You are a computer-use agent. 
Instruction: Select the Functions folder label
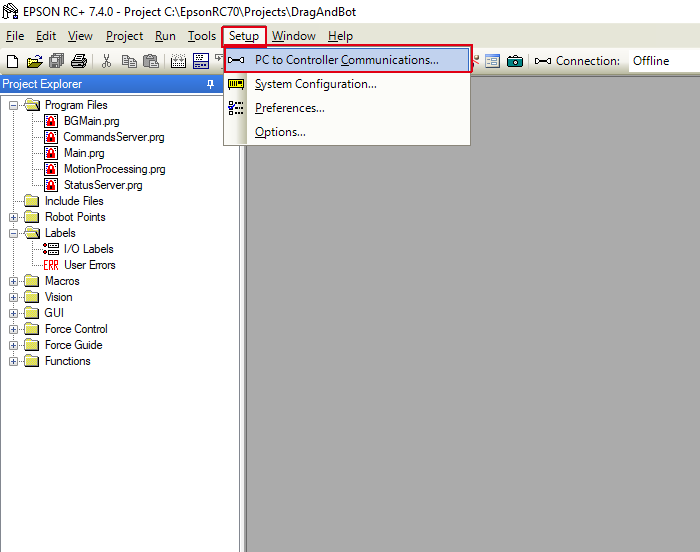67,361
